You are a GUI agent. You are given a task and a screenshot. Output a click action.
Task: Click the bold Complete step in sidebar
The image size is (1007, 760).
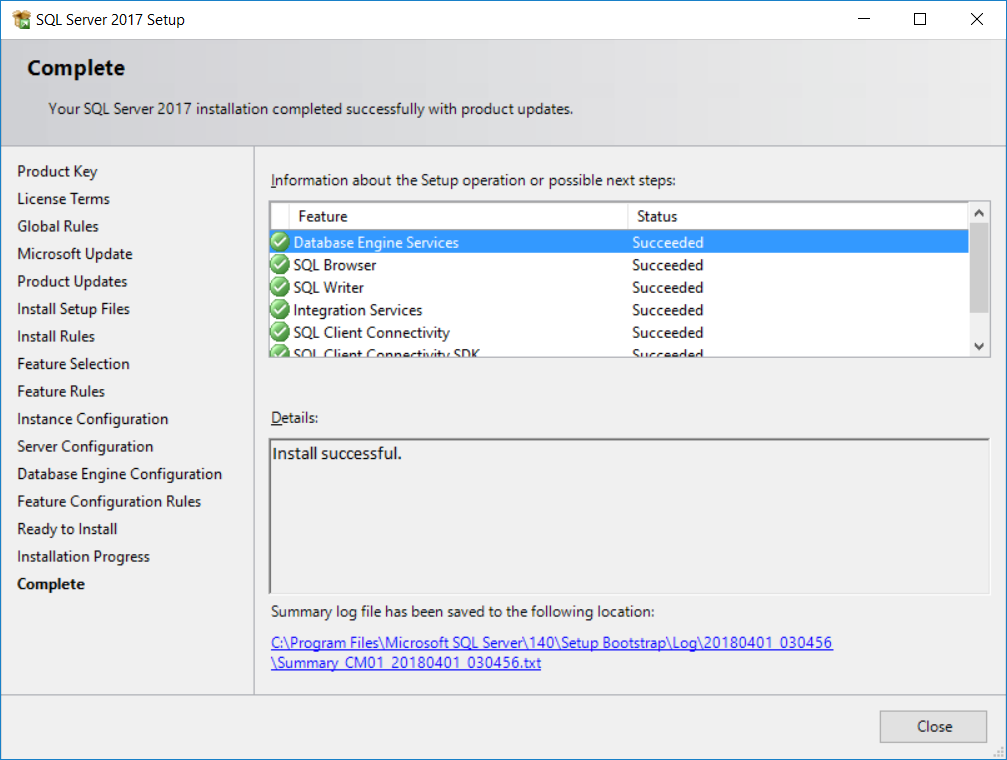(51, 584)
